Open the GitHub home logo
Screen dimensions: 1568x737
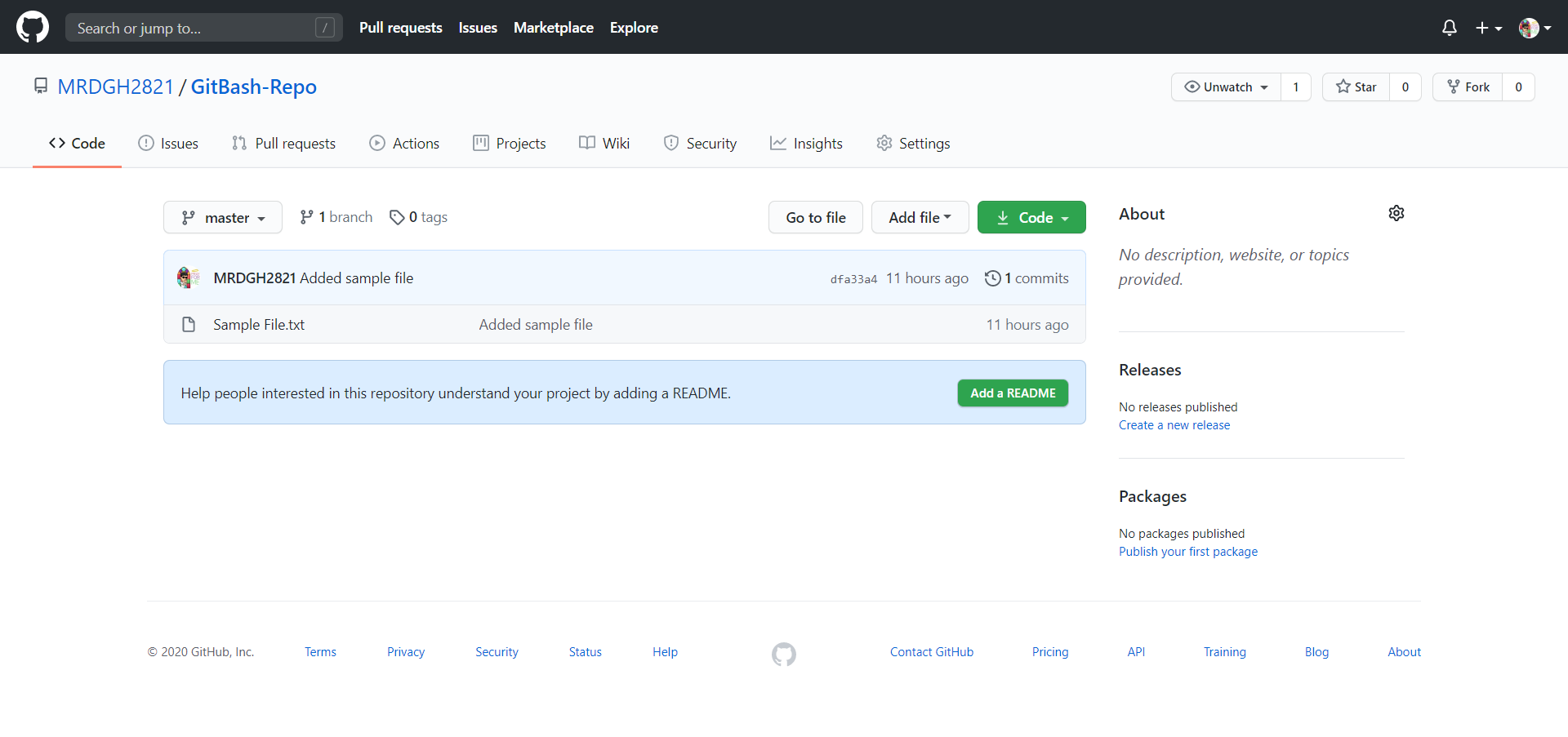(x=33, y=27)
